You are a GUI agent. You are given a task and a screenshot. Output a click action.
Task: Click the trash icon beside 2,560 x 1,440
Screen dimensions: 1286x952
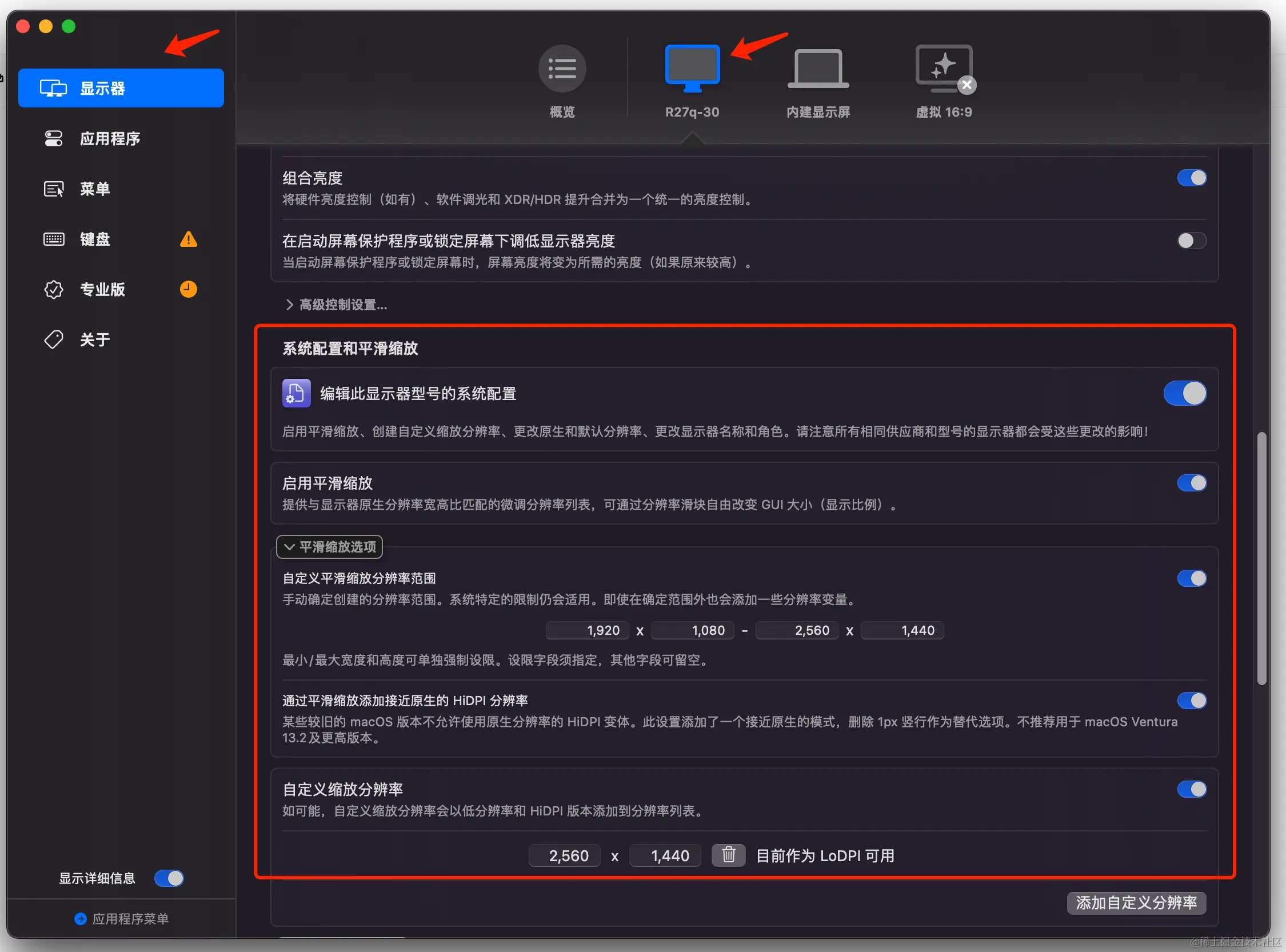point(728,855)
